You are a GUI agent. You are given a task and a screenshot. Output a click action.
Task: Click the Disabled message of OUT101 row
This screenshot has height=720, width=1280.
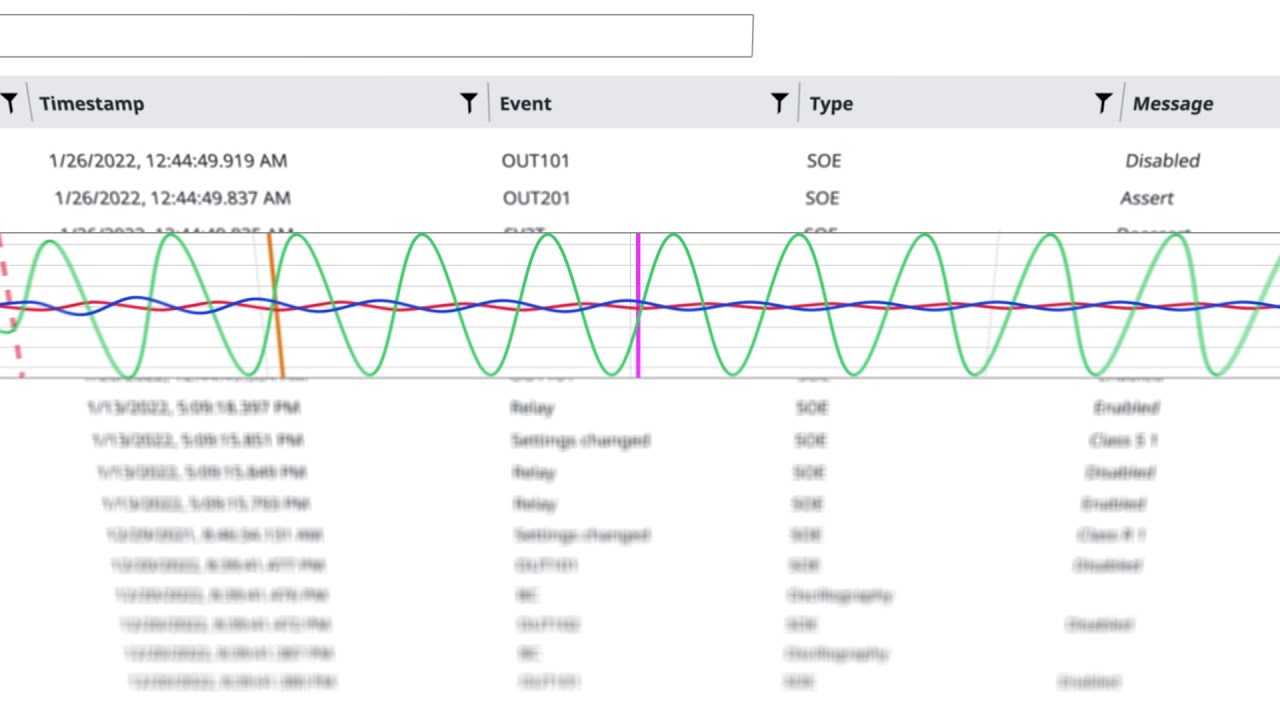1162,160
